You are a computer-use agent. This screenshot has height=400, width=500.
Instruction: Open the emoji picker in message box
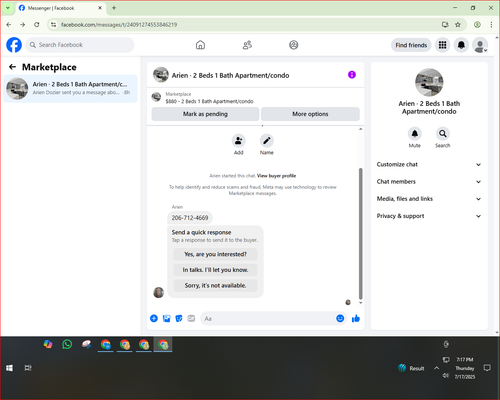tap(340, 318)
